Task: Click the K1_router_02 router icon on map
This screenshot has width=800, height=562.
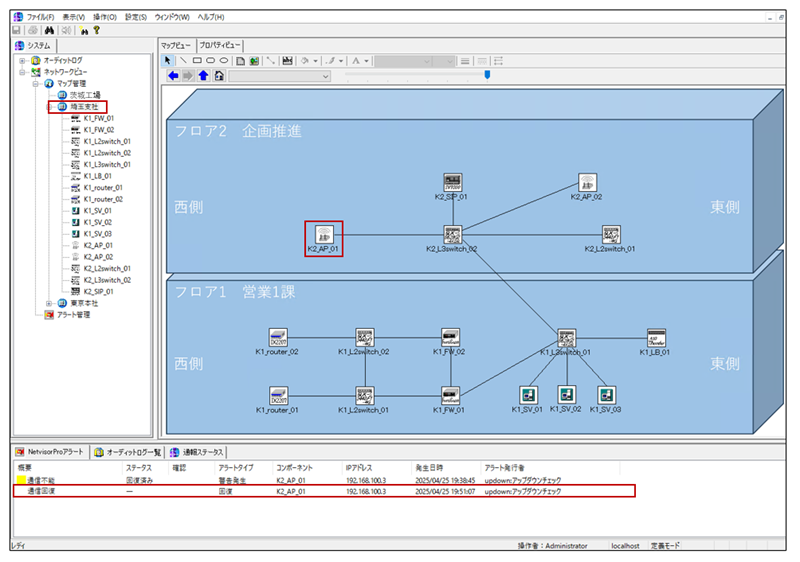Action: point(277,338)
